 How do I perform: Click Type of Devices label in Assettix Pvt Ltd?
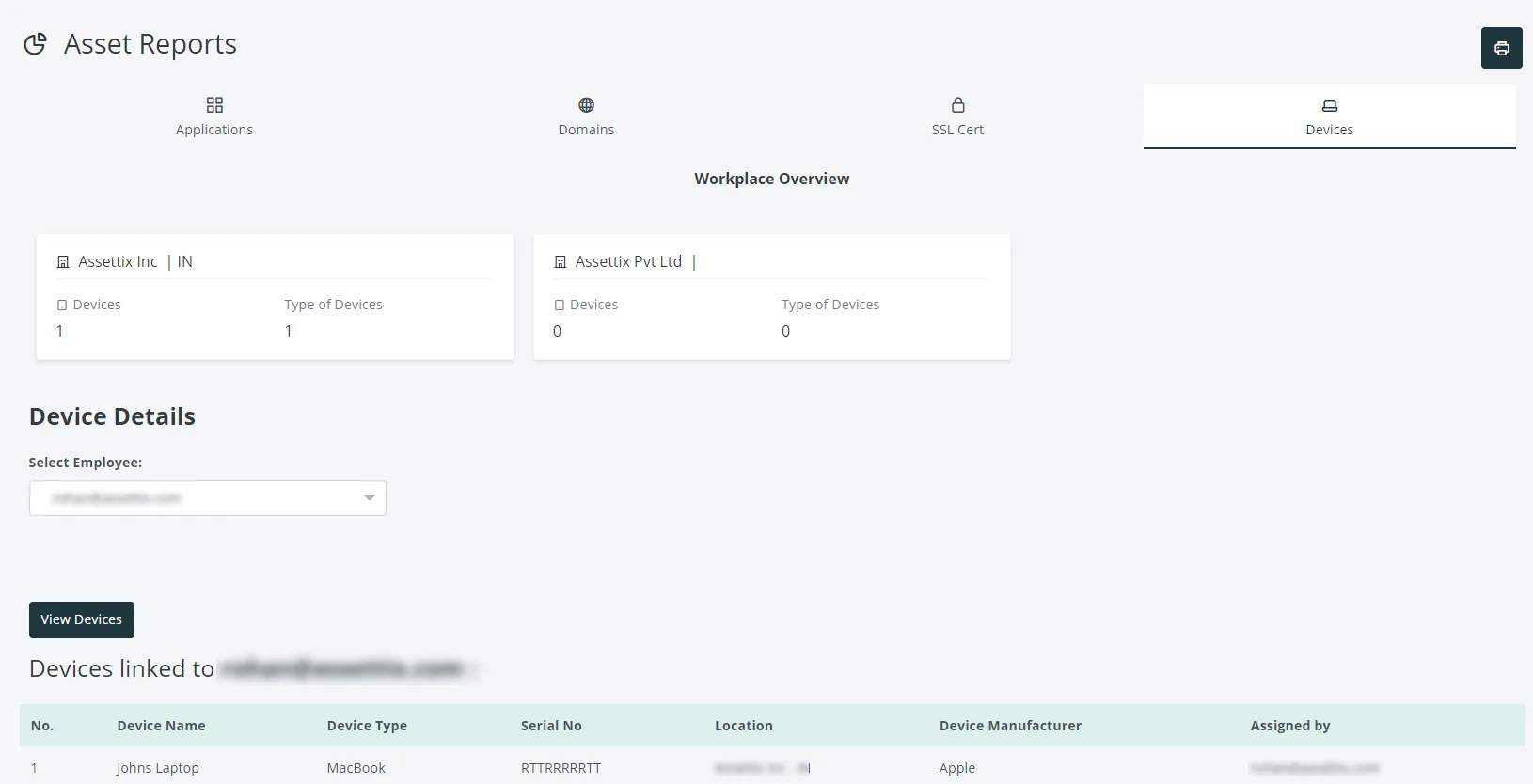click(x=830, y=305)
